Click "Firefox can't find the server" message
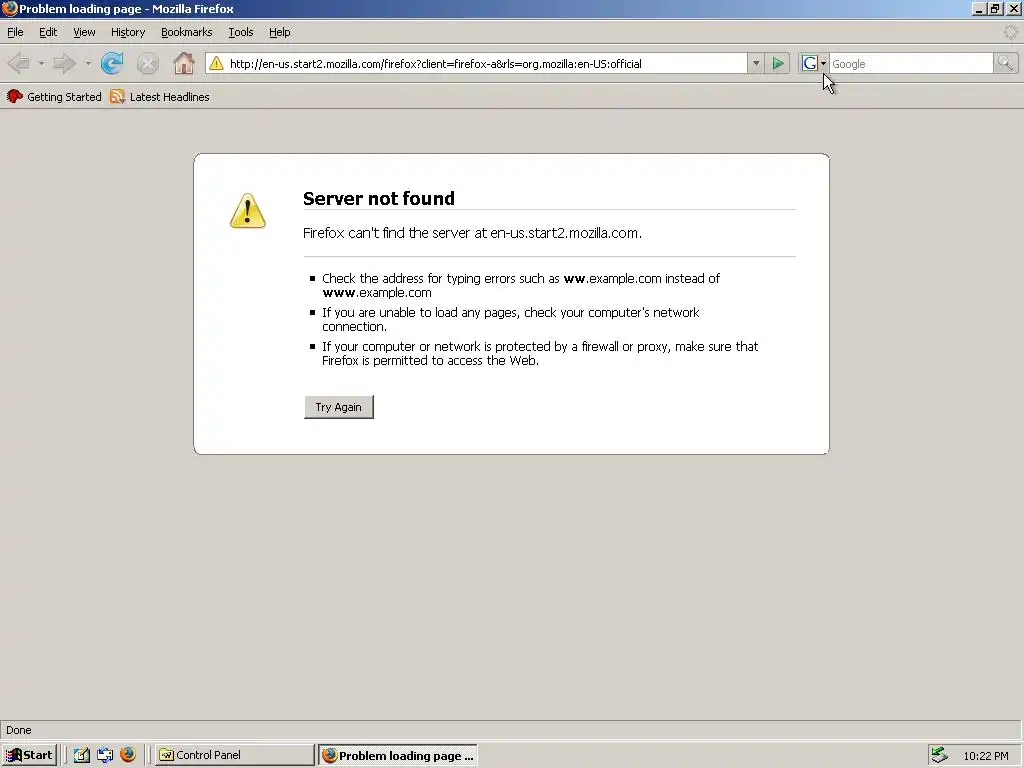 [472, 233]
